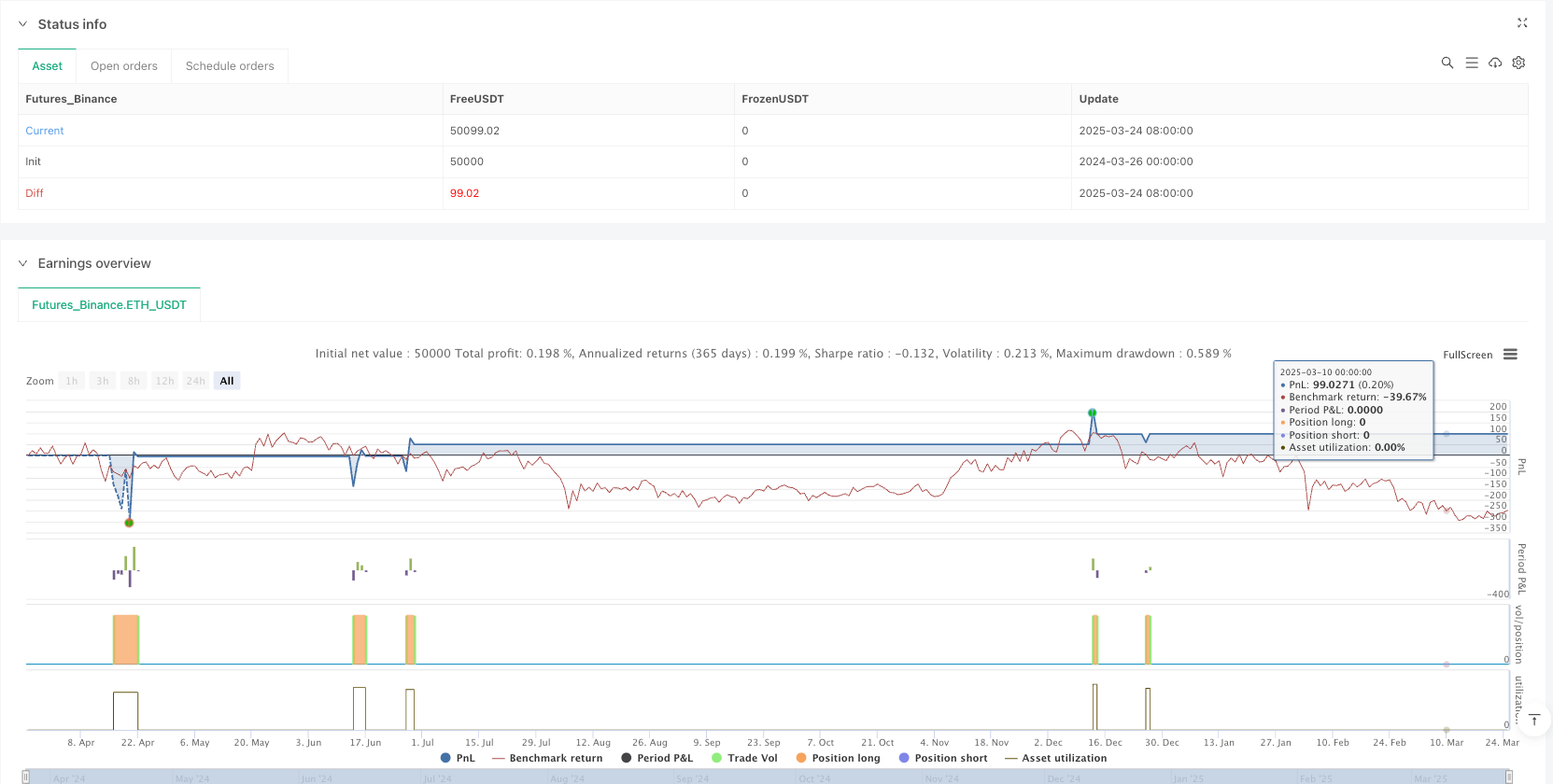Open table settings gear icon
This screenshot has width=1553, height=784.
[x=1518, y=63]
